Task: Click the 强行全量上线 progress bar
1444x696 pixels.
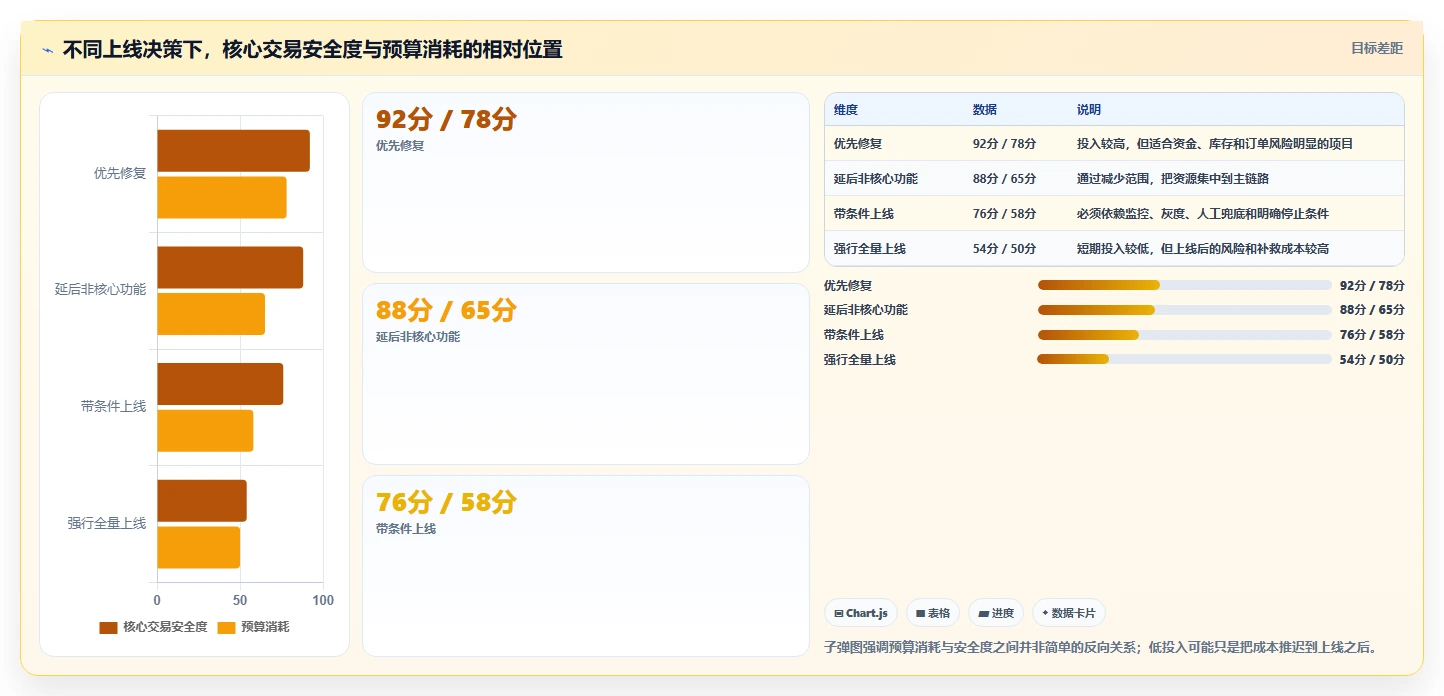Action: (1185, 359)
